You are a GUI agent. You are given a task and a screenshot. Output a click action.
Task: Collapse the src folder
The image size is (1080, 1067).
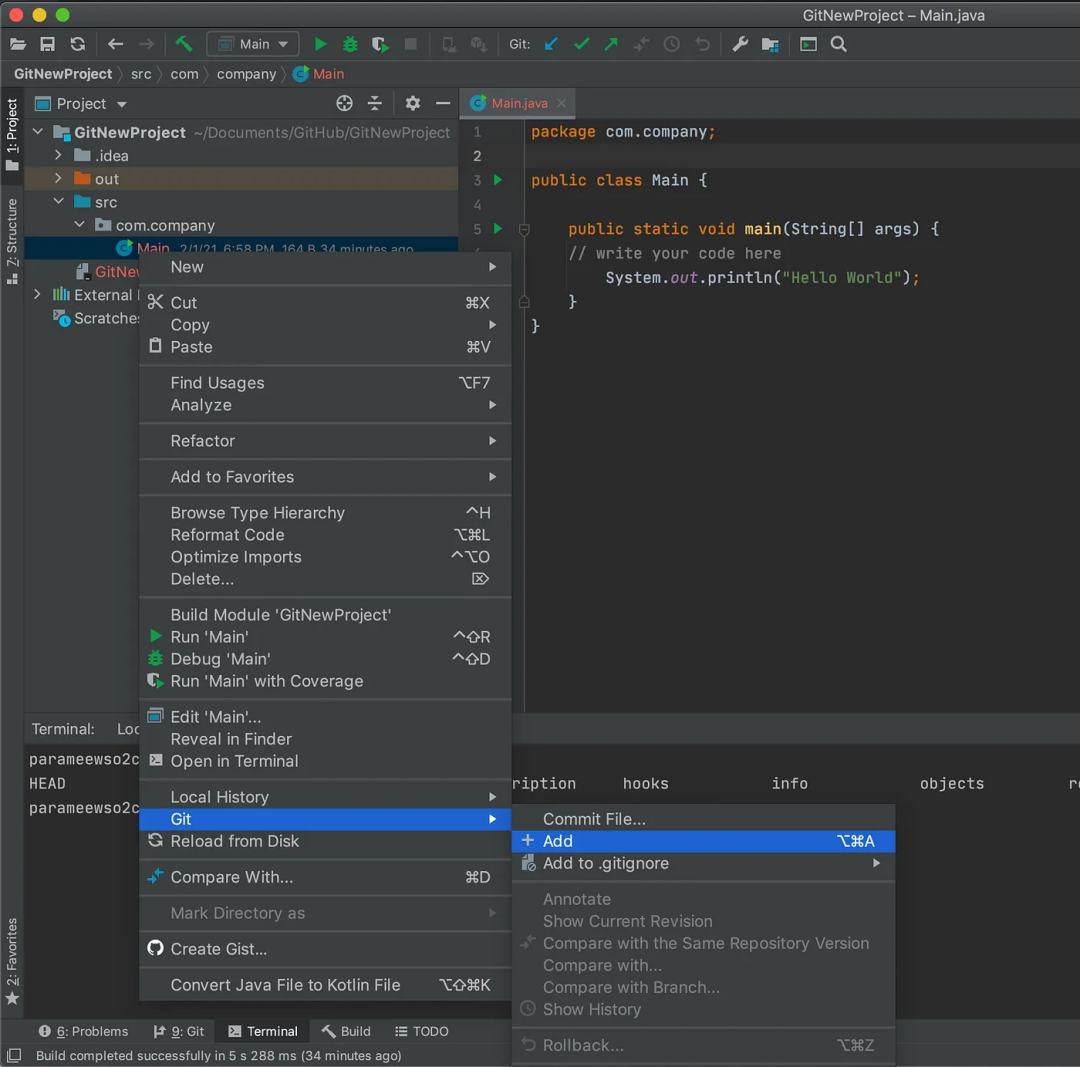tap(59, 202)
